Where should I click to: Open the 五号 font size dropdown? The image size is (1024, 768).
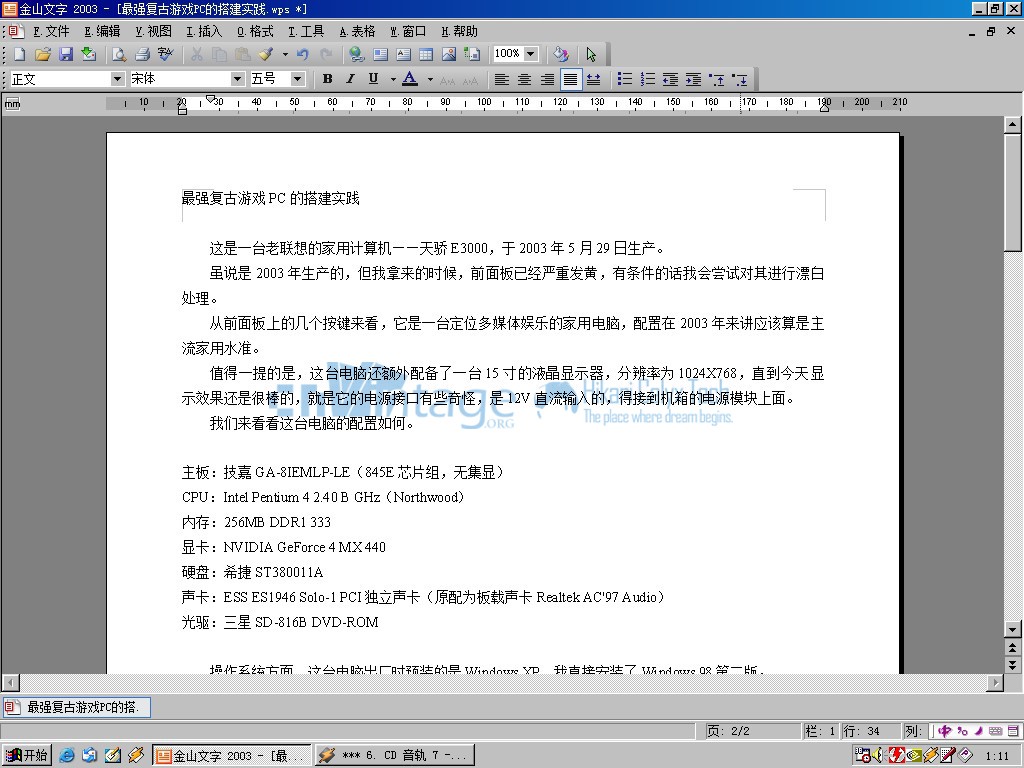pyautogui.click(x=298, y=79)
